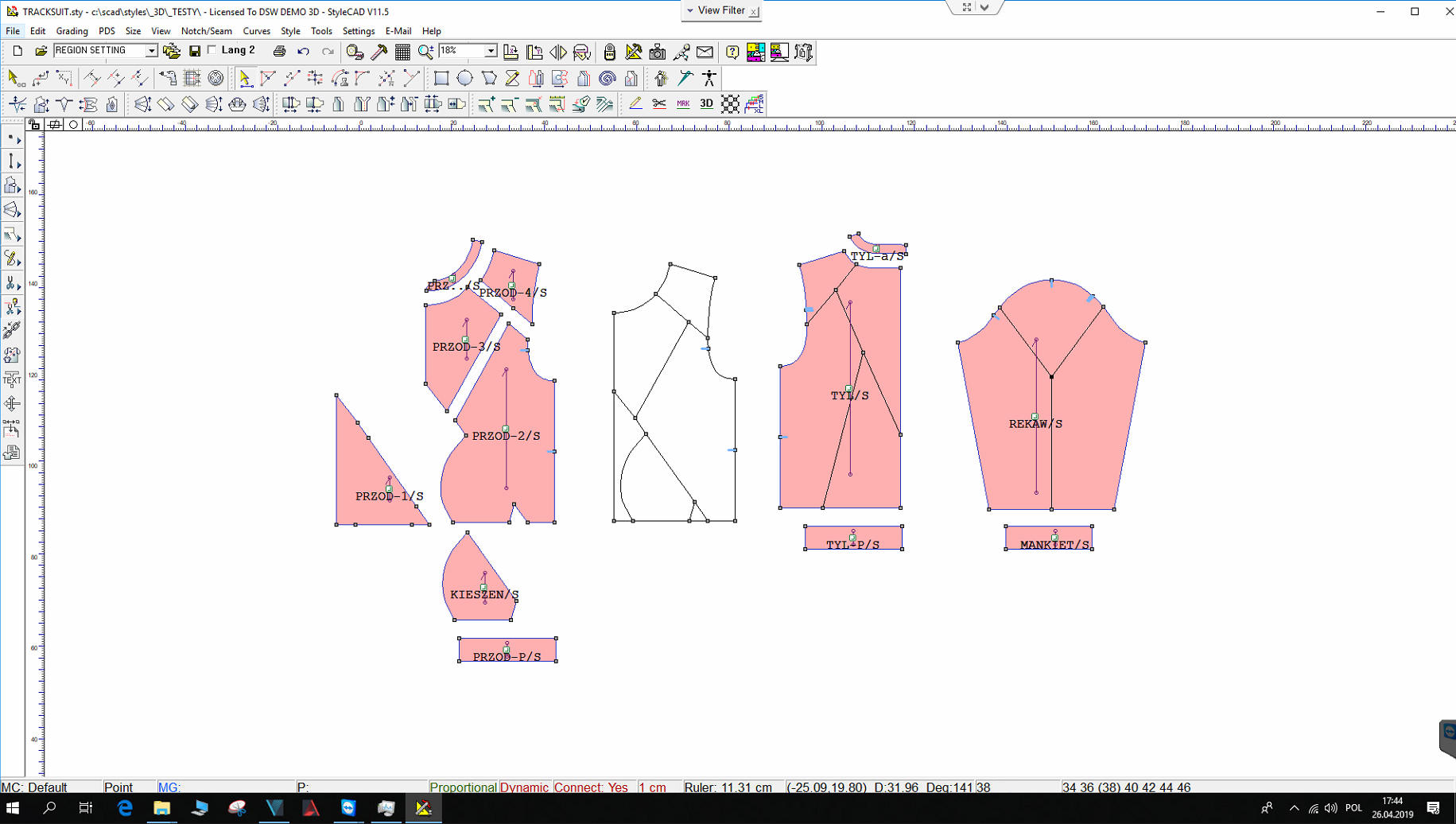Open File Explorer from the Windows taskbar

tap(161, 808)
